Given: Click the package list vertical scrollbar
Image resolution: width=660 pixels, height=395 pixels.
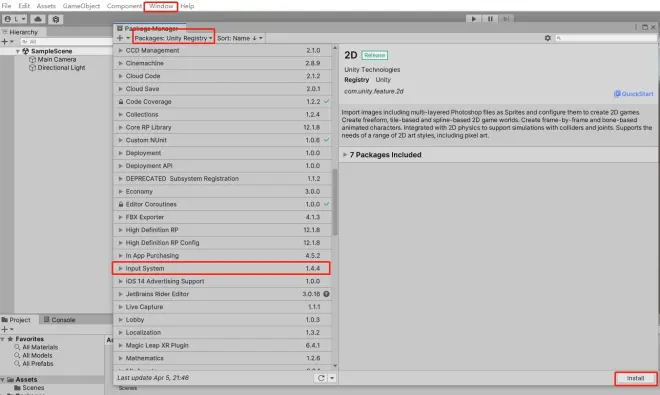Looking at the screenshot, I should pyautogui.click(x=335, y=202).
